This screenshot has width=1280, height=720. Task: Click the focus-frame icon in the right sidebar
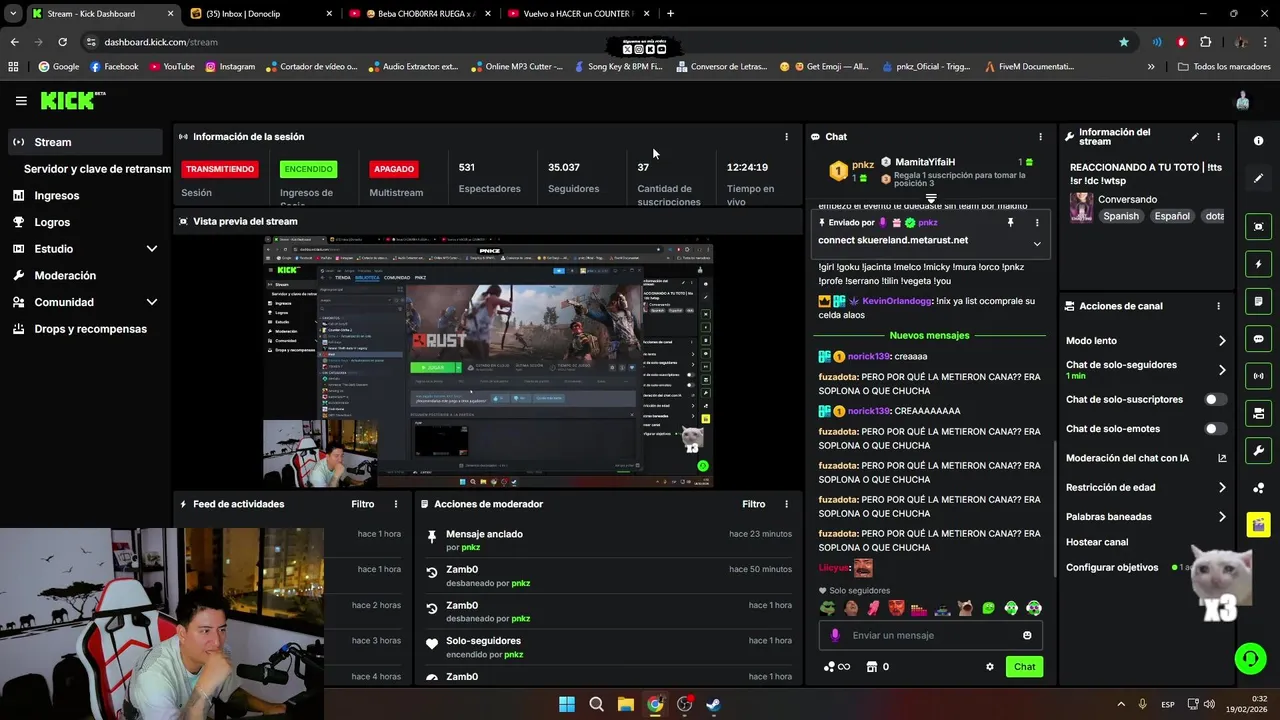point(1259,227)
